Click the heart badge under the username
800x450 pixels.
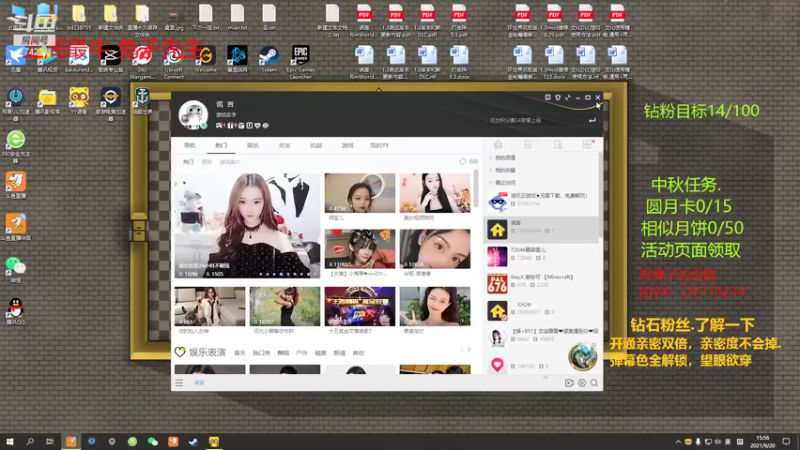pos(258,126)
